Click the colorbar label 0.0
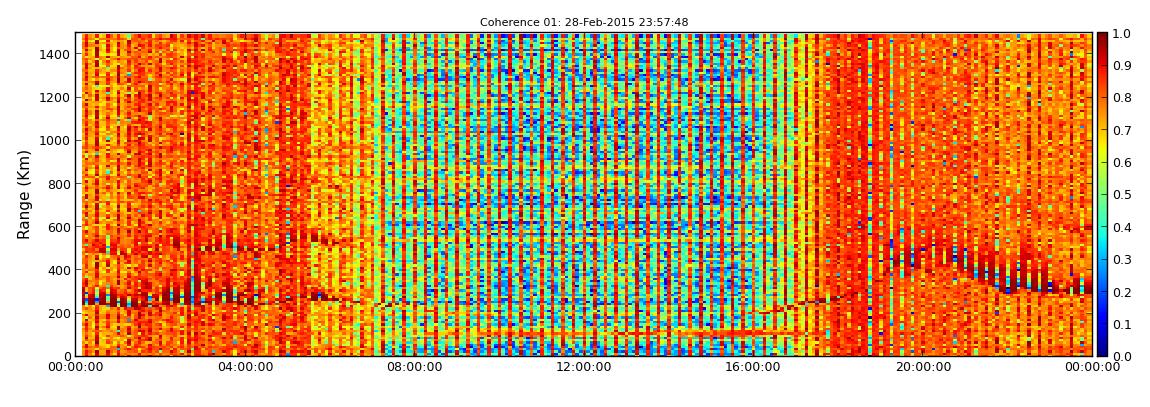Viewport: 1150px width, 407px height. pos(1122,356)
